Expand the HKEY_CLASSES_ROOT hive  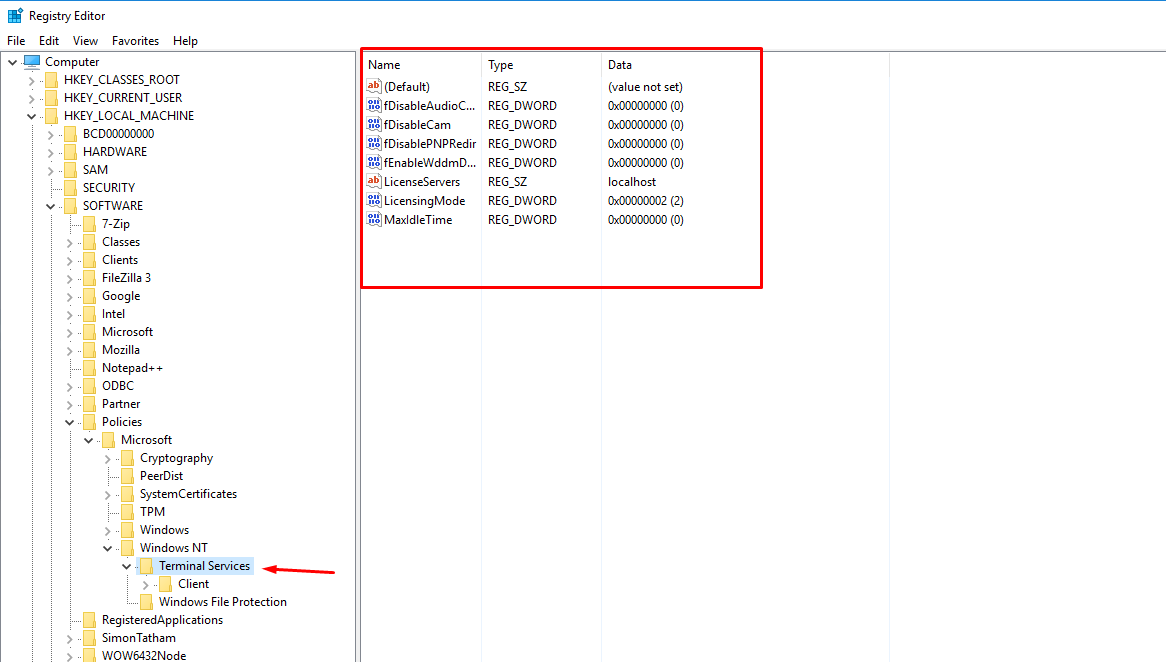point(31,80)
